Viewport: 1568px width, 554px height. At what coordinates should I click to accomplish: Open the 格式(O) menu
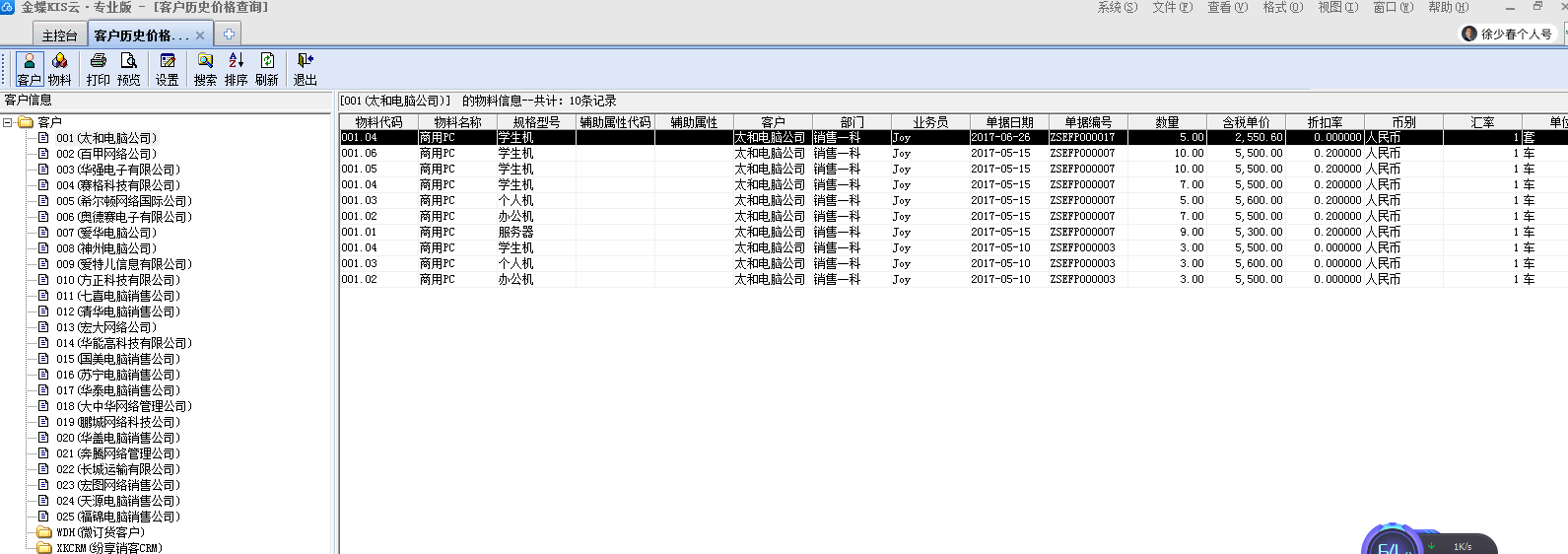(1283, 7)
